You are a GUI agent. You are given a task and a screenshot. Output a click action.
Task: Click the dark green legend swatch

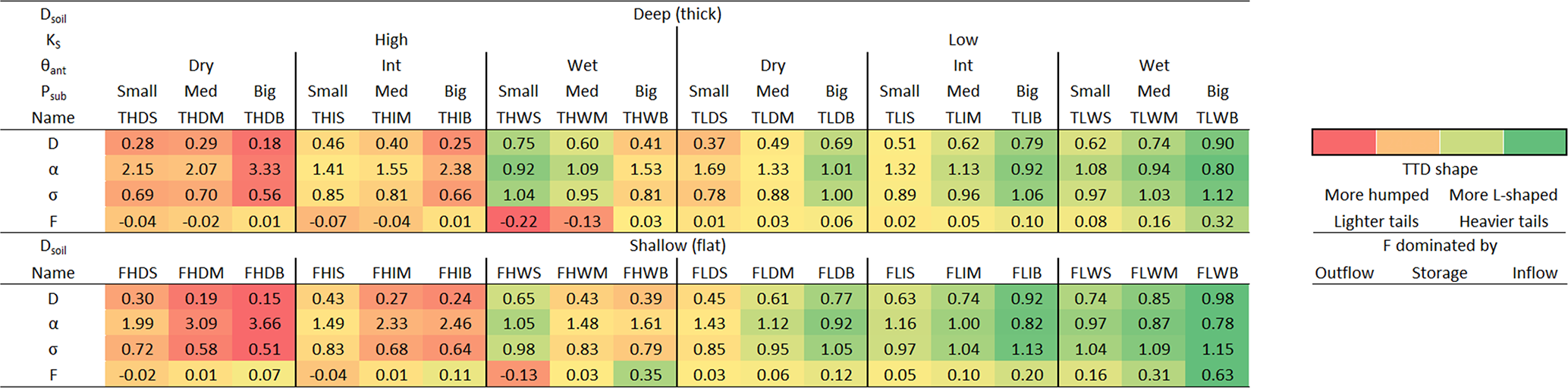pyautogui.click(x=1535, y=142)
